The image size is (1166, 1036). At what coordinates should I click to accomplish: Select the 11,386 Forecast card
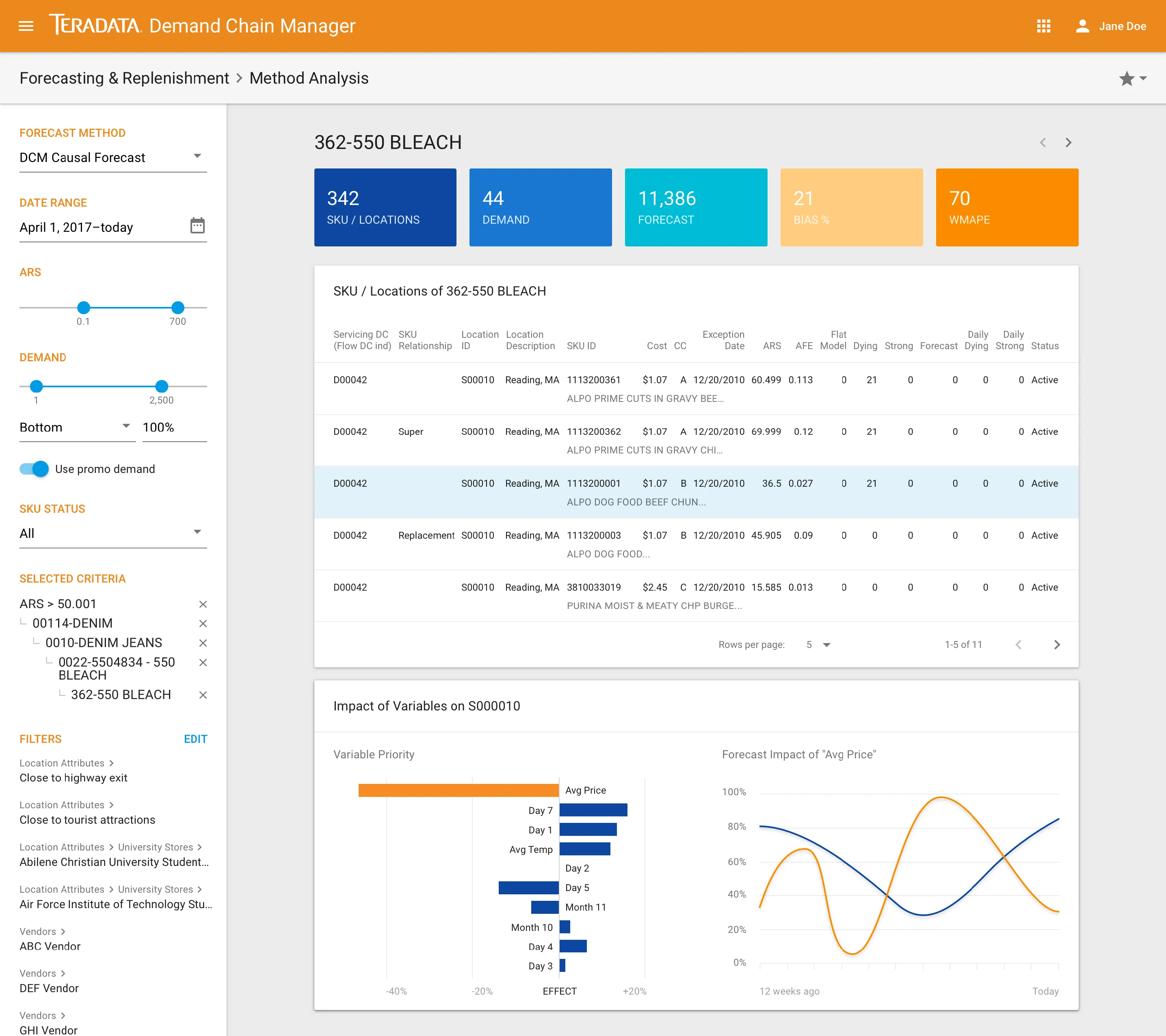(696, 207)
